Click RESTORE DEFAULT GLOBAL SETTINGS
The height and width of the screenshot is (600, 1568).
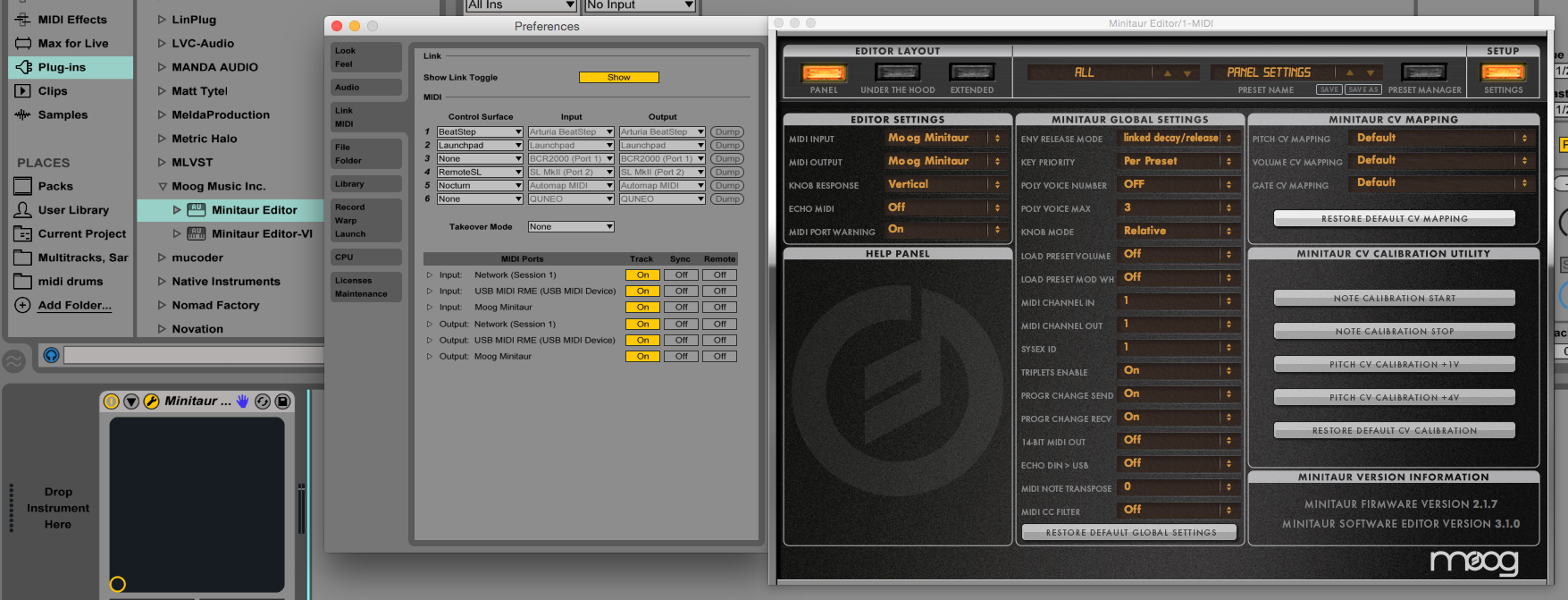(x=1130, y=532)
